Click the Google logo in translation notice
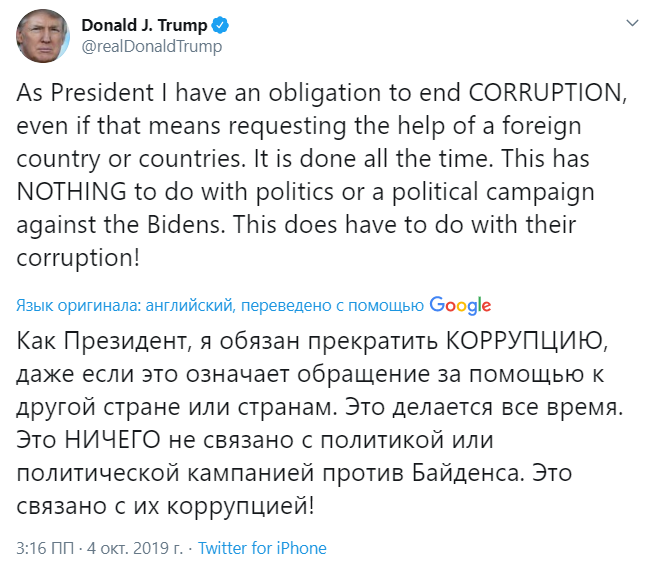 [460, 305]
